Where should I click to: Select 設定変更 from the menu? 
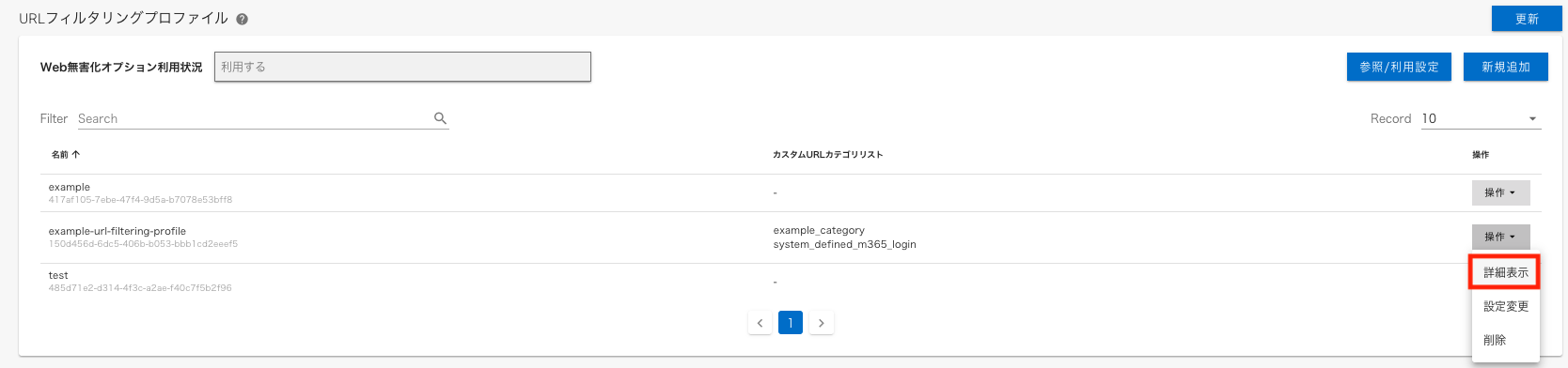pos(1505,306)
